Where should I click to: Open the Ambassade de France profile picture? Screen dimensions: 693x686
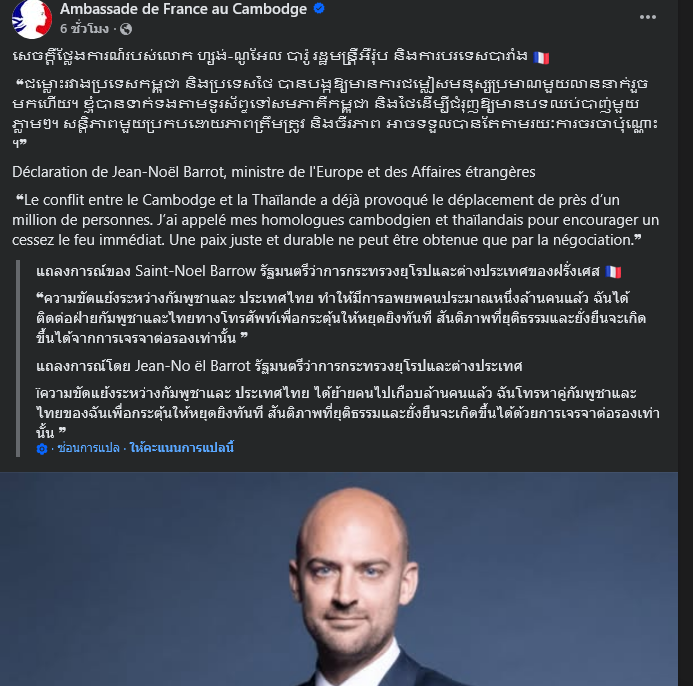pyautogui.click(x=31, y=19)
